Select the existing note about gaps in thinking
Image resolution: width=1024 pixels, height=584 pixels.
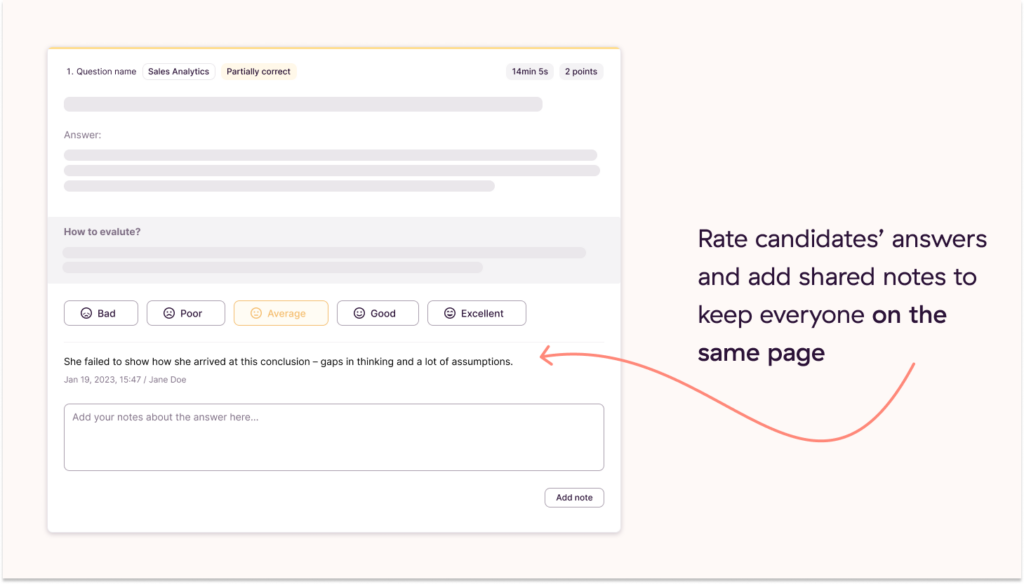(x=288, y=362)
